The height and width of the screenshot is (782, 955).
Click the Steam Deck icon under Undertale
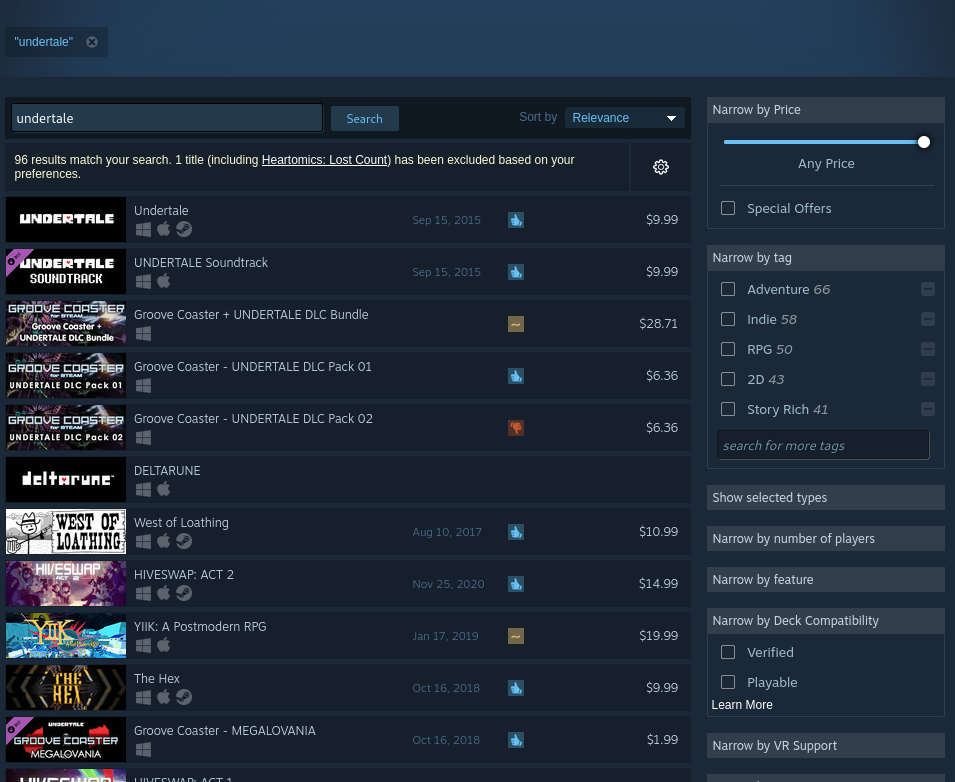[184, 229]
